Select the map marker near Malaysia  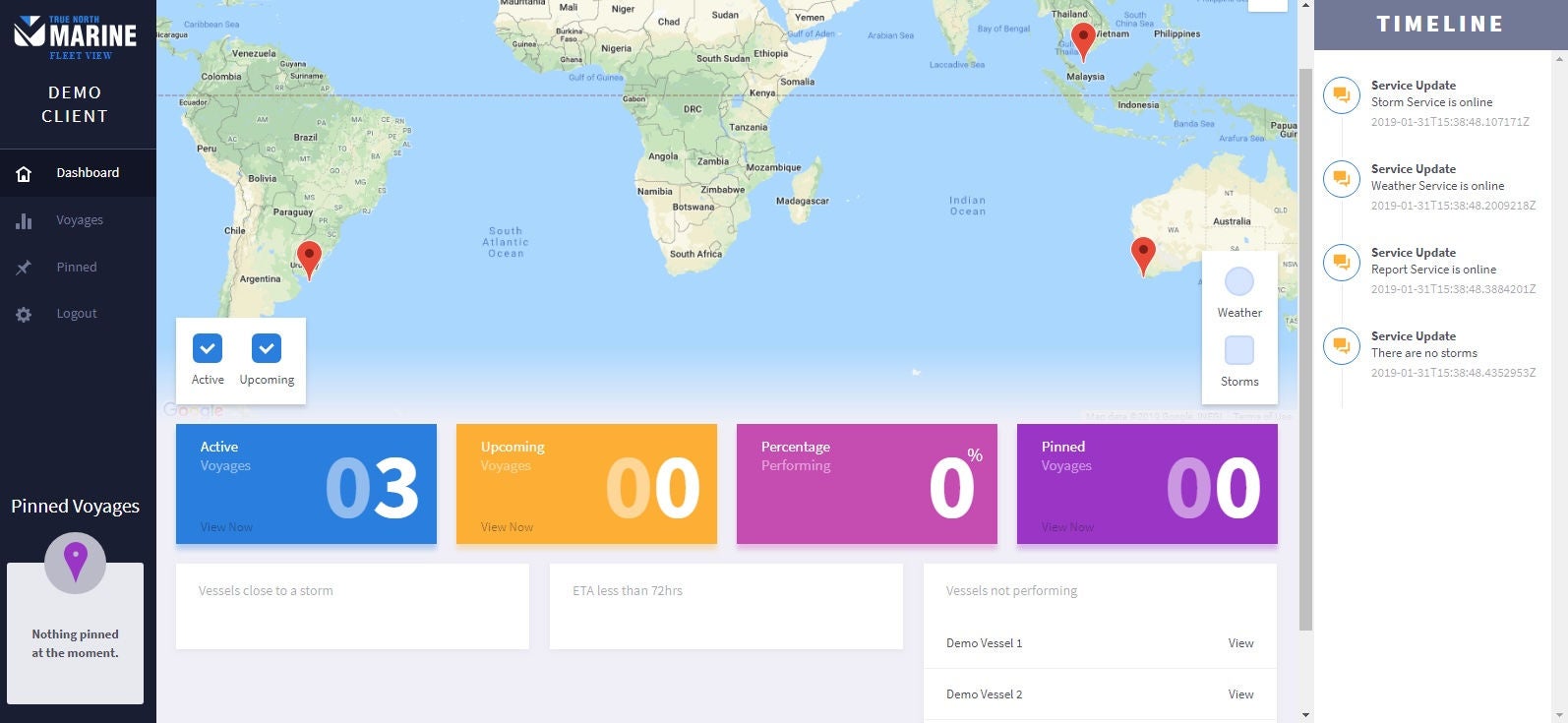click(x=1083, y=42)
